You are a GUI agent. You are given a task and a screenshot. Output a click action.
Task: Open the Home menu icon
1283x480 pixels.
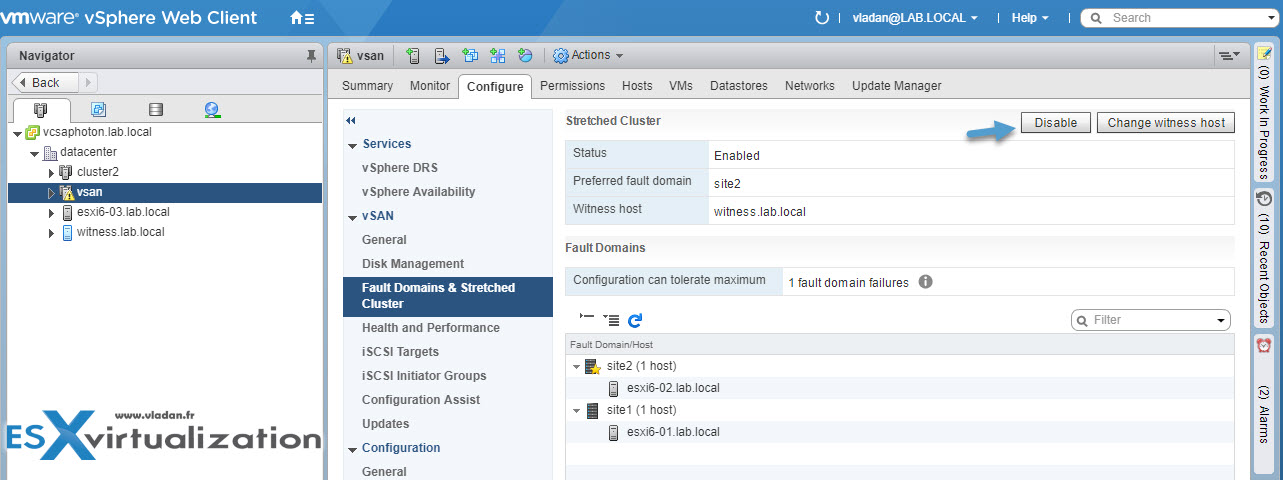(x=302, y=18)
